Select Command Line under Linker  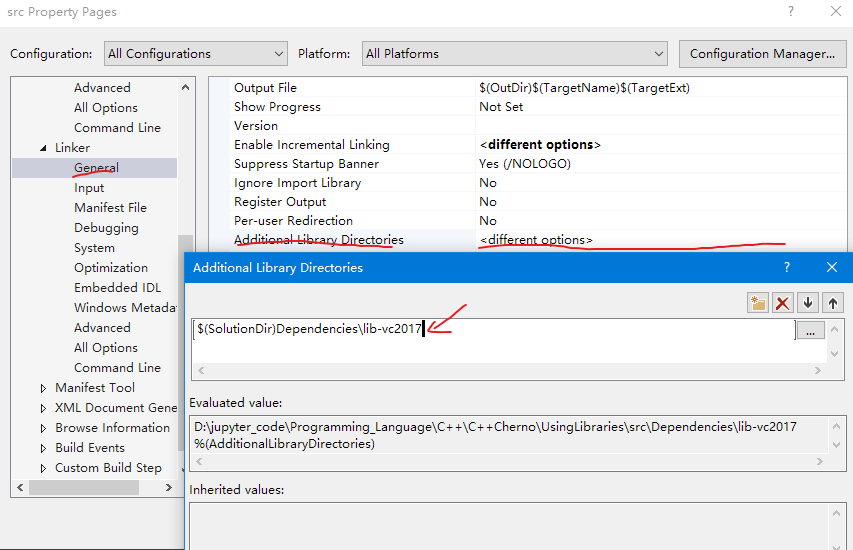pyautogui.click(x=118, y=368)
